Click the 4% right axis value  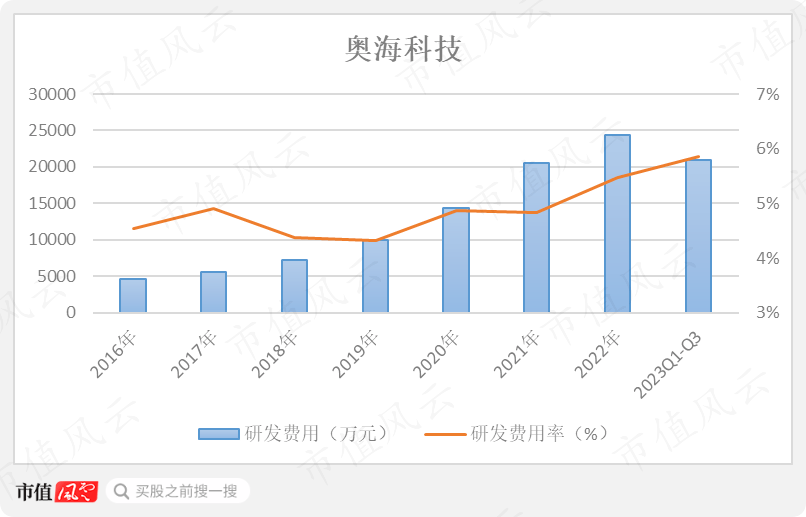767,258
